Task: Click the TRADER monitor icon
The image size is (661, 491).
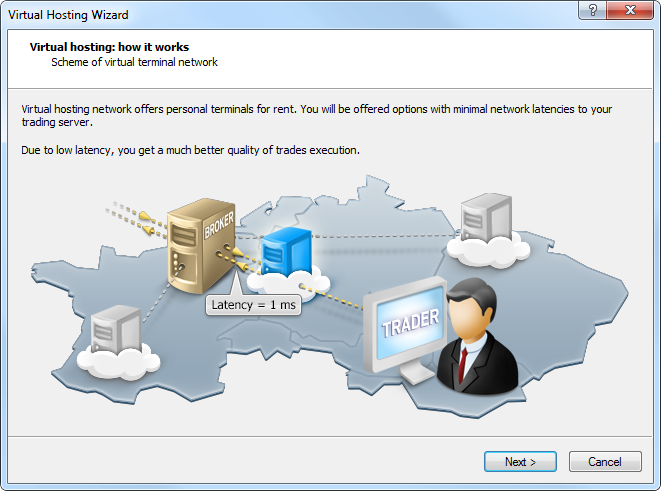Action: pyautogui.click(x=405, y=329)
